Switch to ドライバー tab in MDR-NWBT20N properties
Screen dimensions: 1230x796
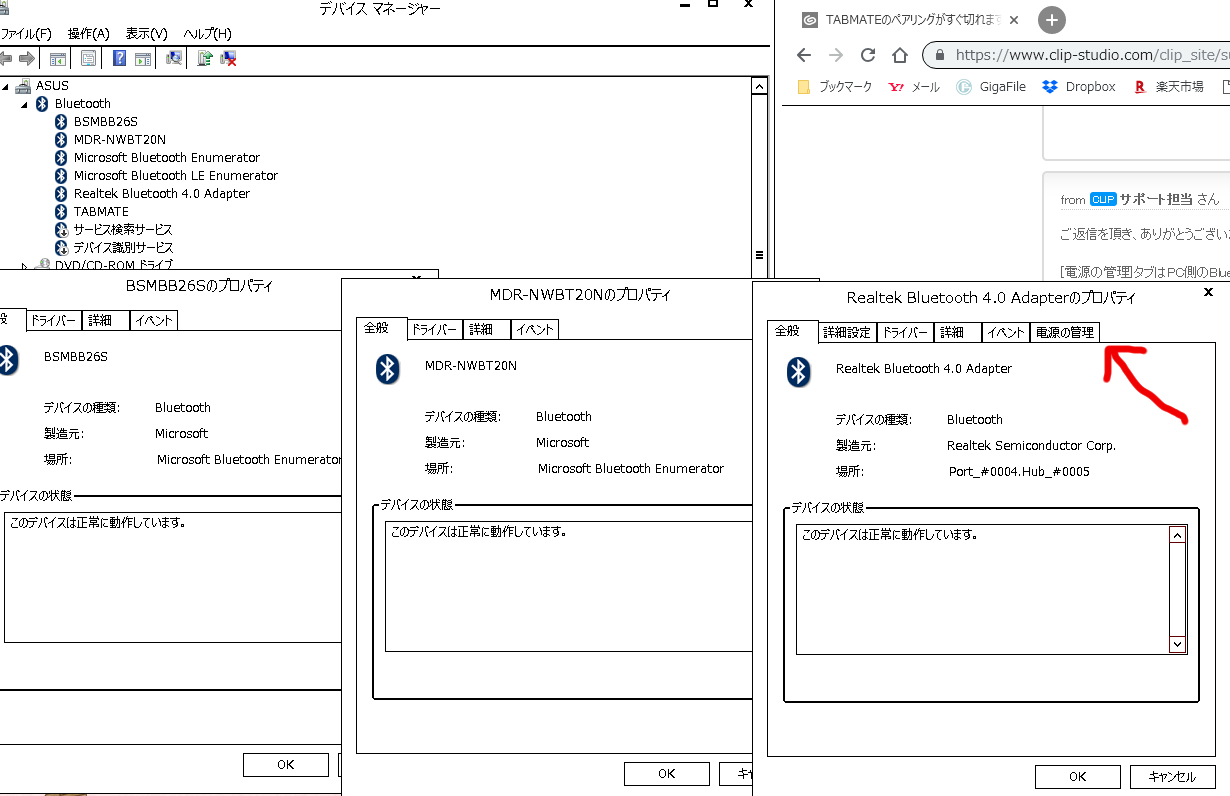click(434, 329)
